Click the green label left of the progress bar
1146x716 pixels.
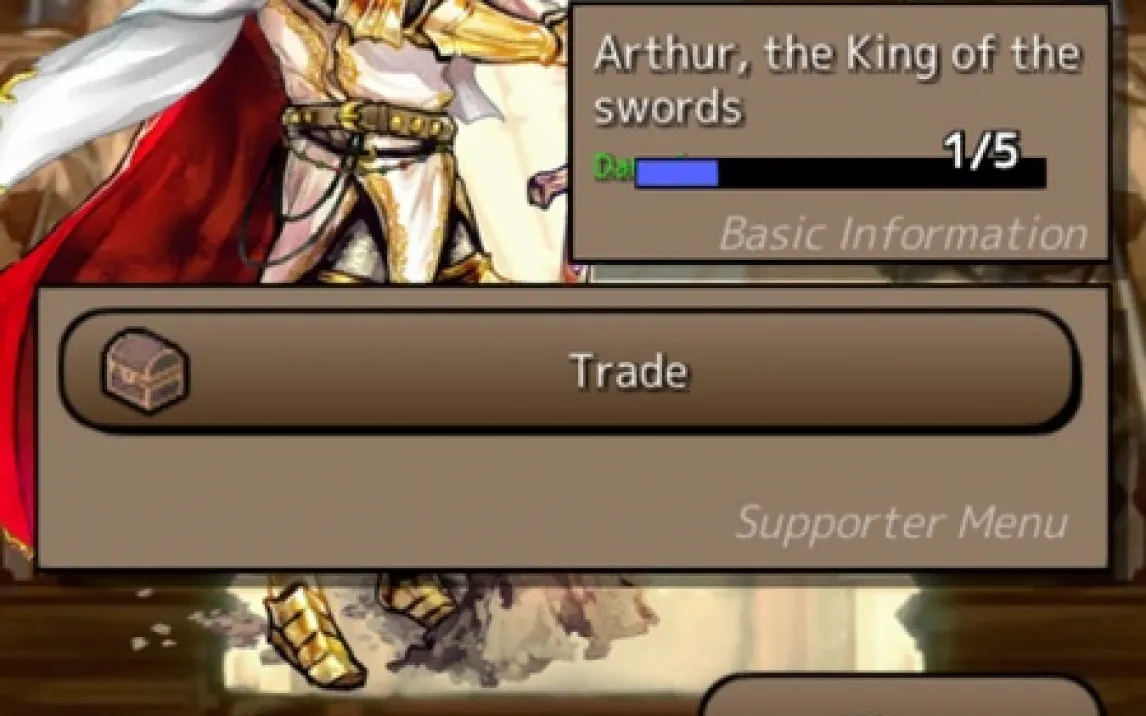coord(614,167)
